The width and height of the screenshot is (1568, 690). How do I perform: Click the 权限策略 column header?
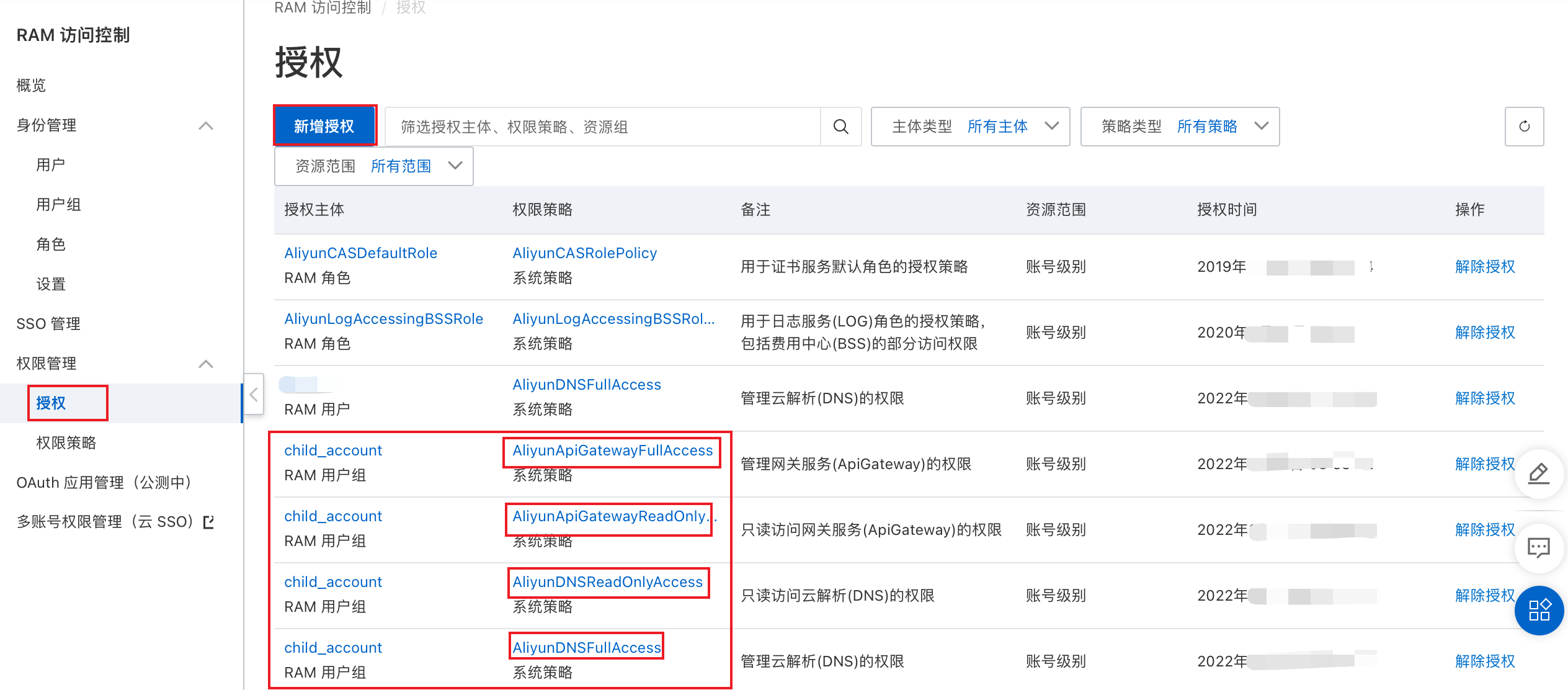tap(542, 210)
